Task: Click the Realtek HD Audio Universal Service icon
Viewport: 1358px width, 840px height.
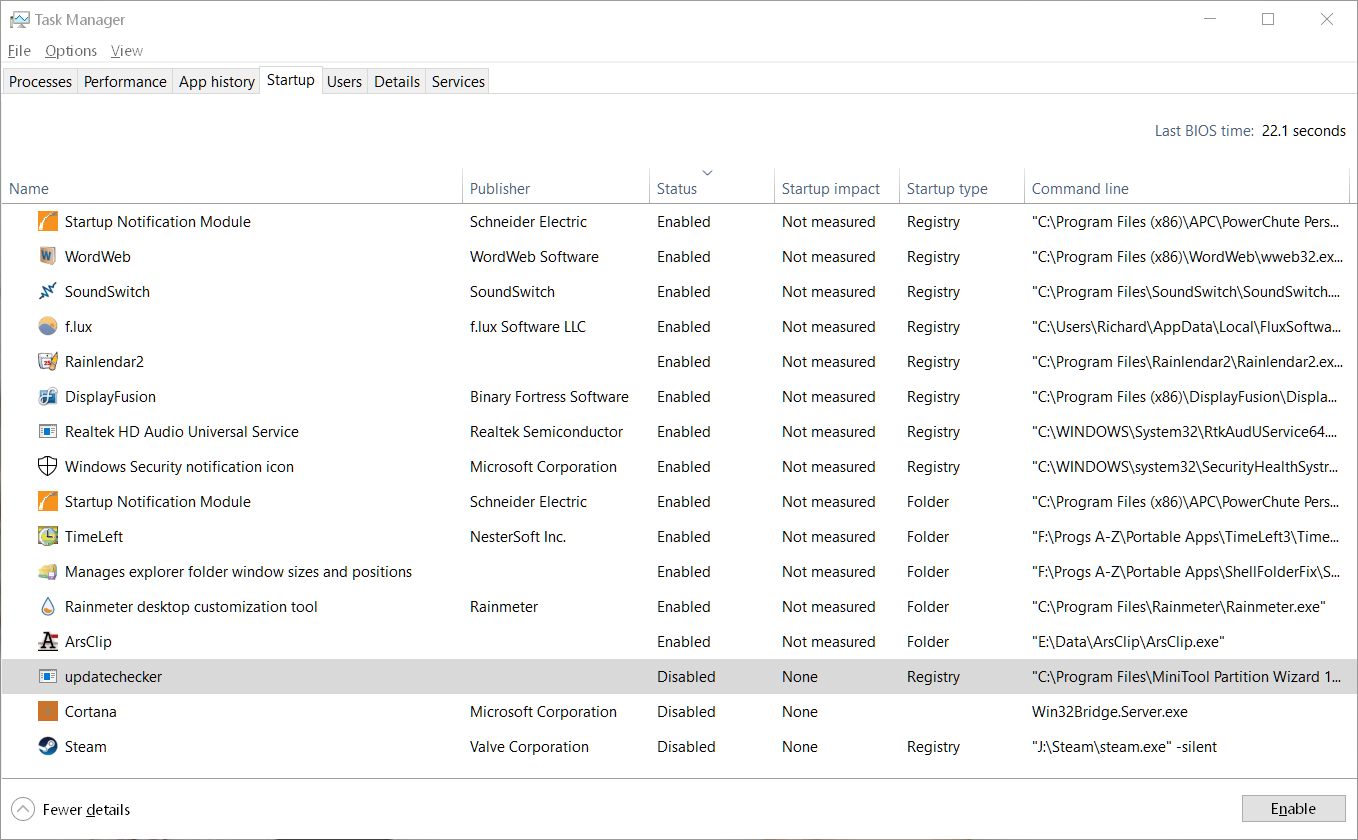Action: (x=48, y=432)
